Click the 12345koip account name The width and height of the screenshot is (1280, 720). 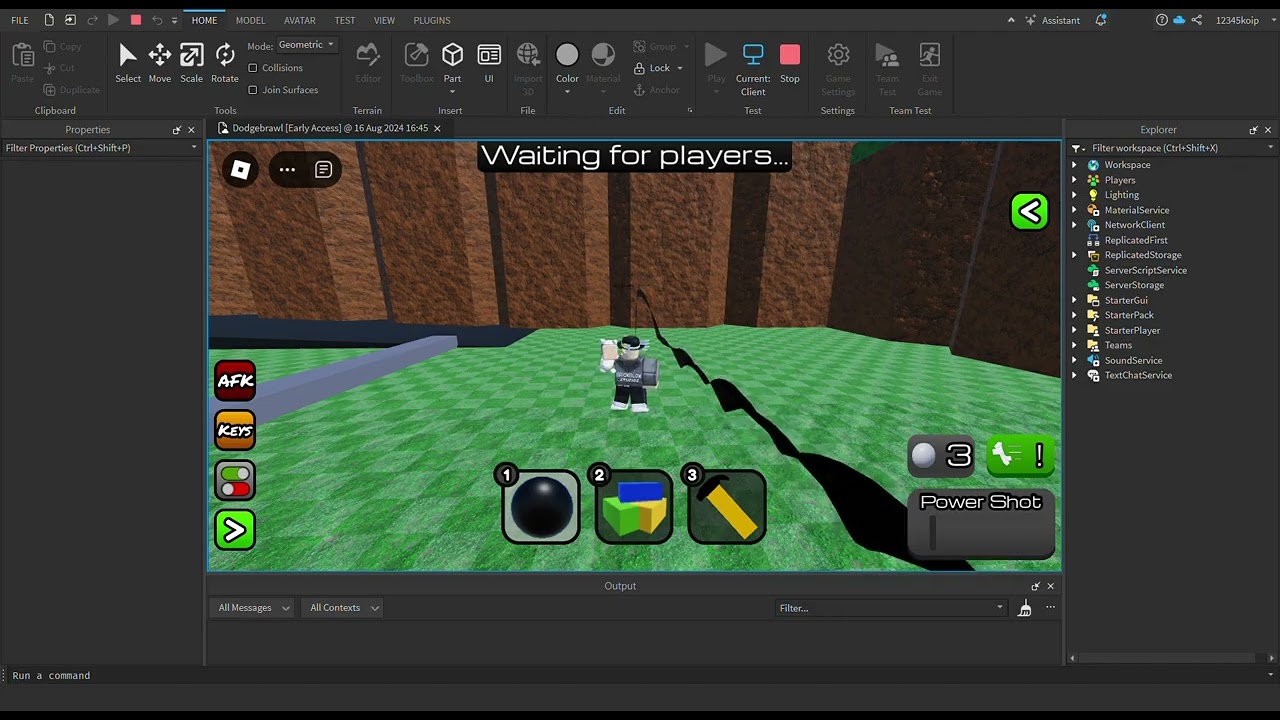tap(1237, 20)
